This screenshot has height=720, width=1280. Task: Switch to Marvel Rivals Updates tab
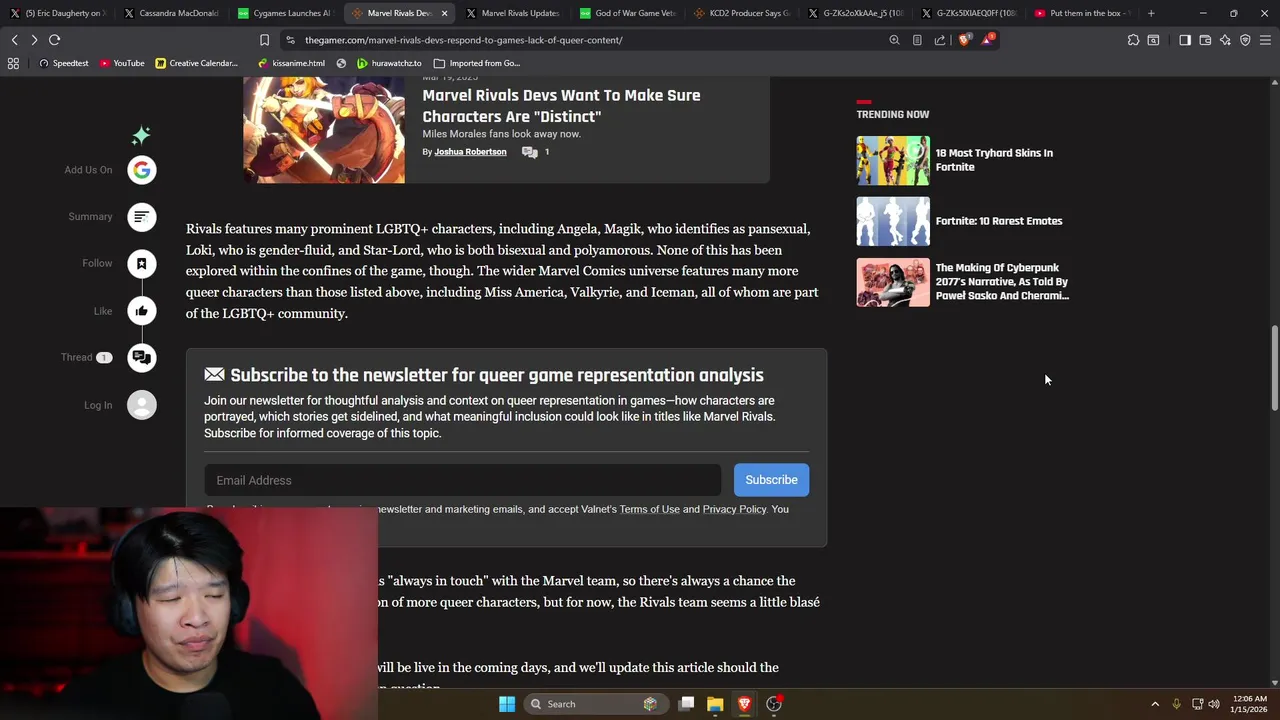pyautogui.click(x=514, y=13)
